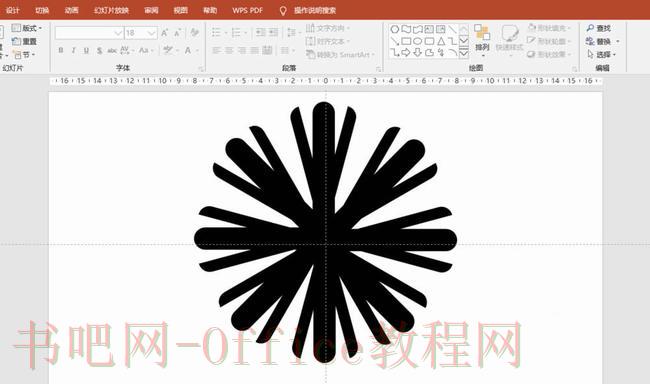
Task: Toggle italic text formatting
Action: click(73, 50)
